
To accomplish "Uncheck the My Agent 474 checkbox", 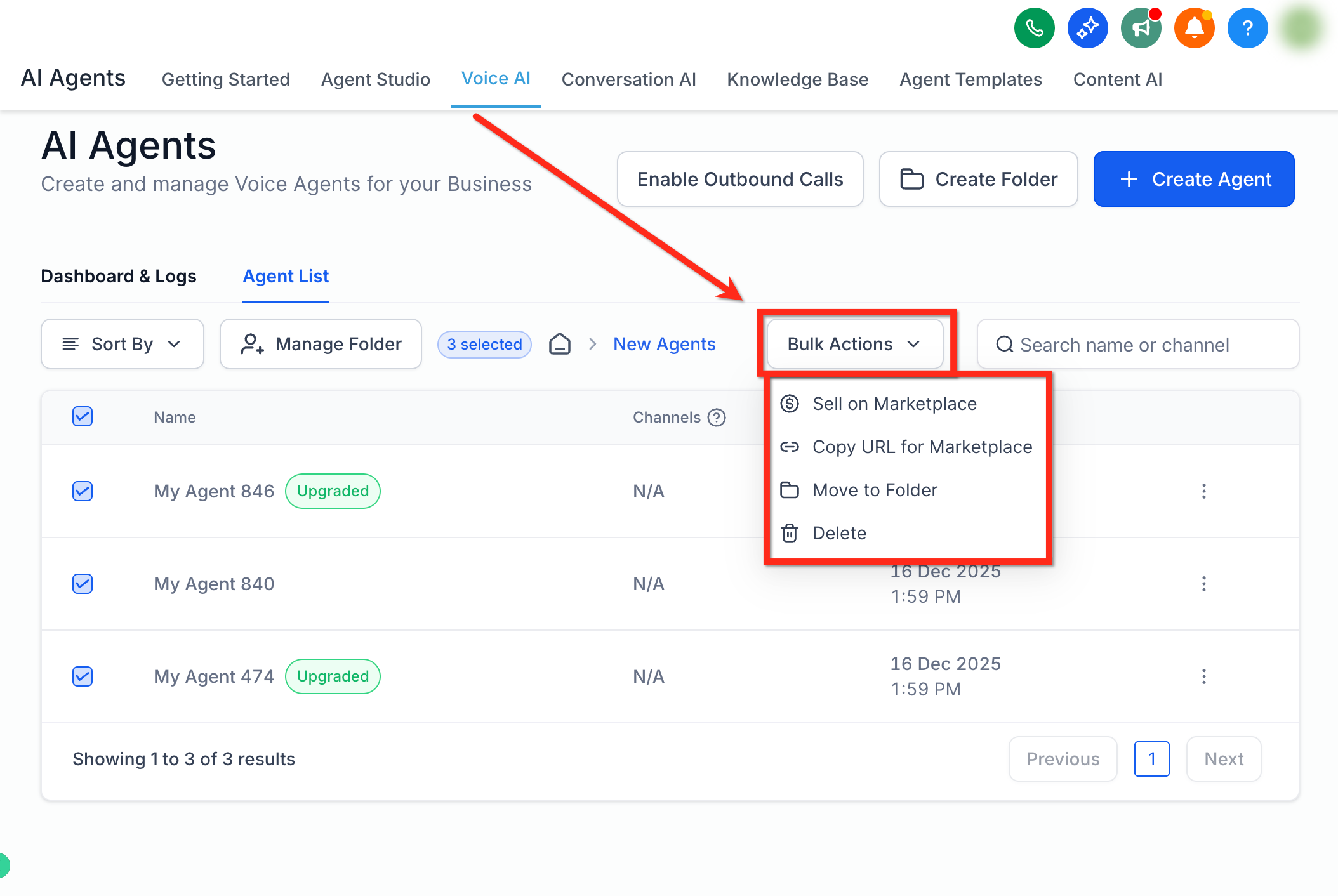I will (83, 676).
